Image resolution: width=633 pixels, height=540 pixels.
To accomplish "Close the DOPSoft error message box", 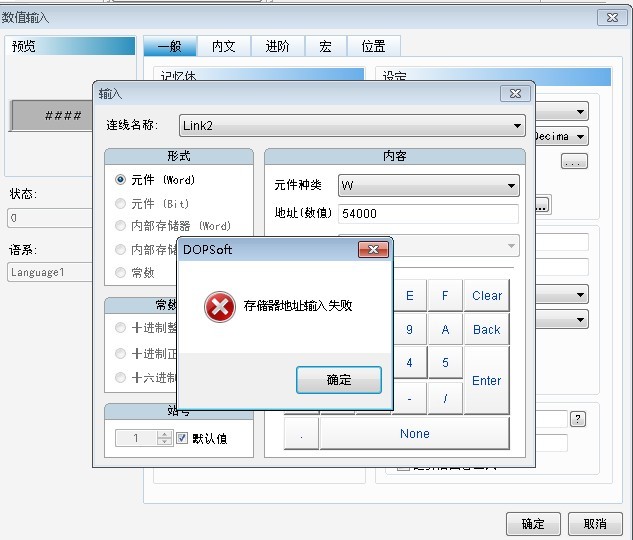I will 373,249.
